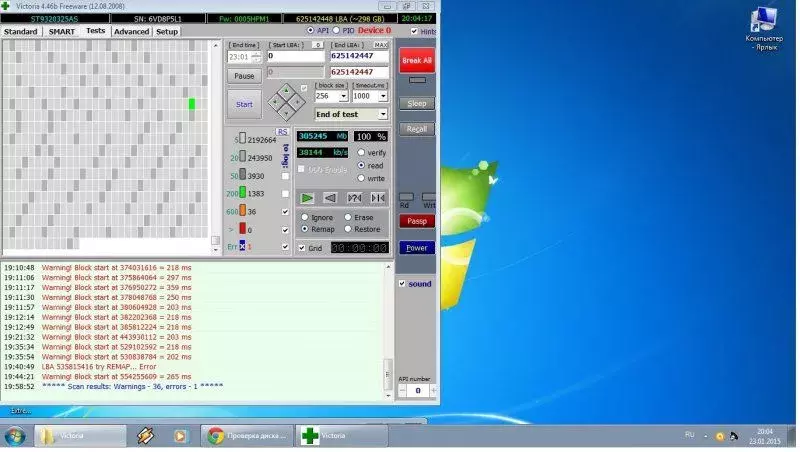
Task: Click the right arrow on diamond navigator
Action: click(x=297, y=102)
